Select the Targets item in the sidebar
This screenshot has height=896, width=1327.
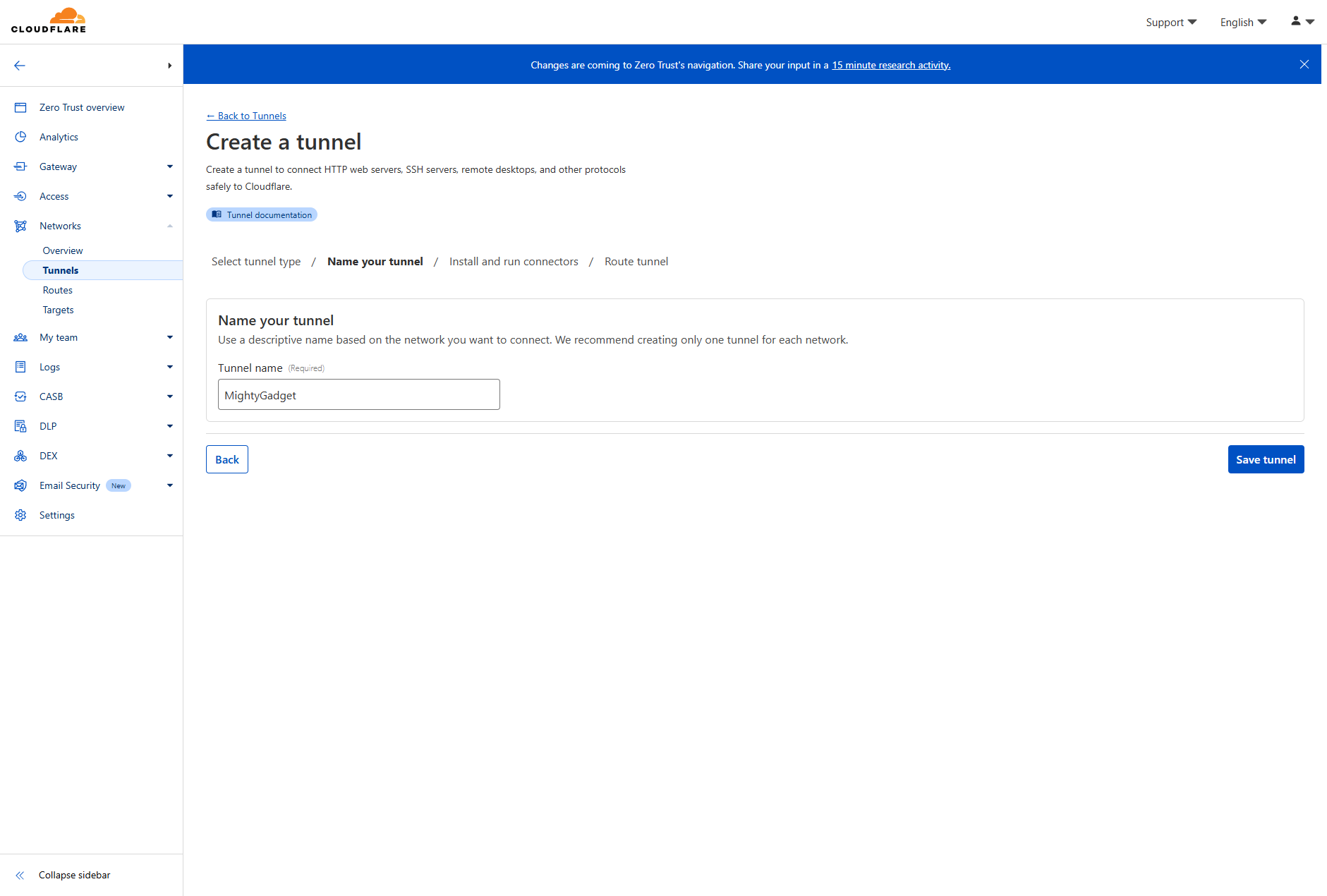pos(58,309)
